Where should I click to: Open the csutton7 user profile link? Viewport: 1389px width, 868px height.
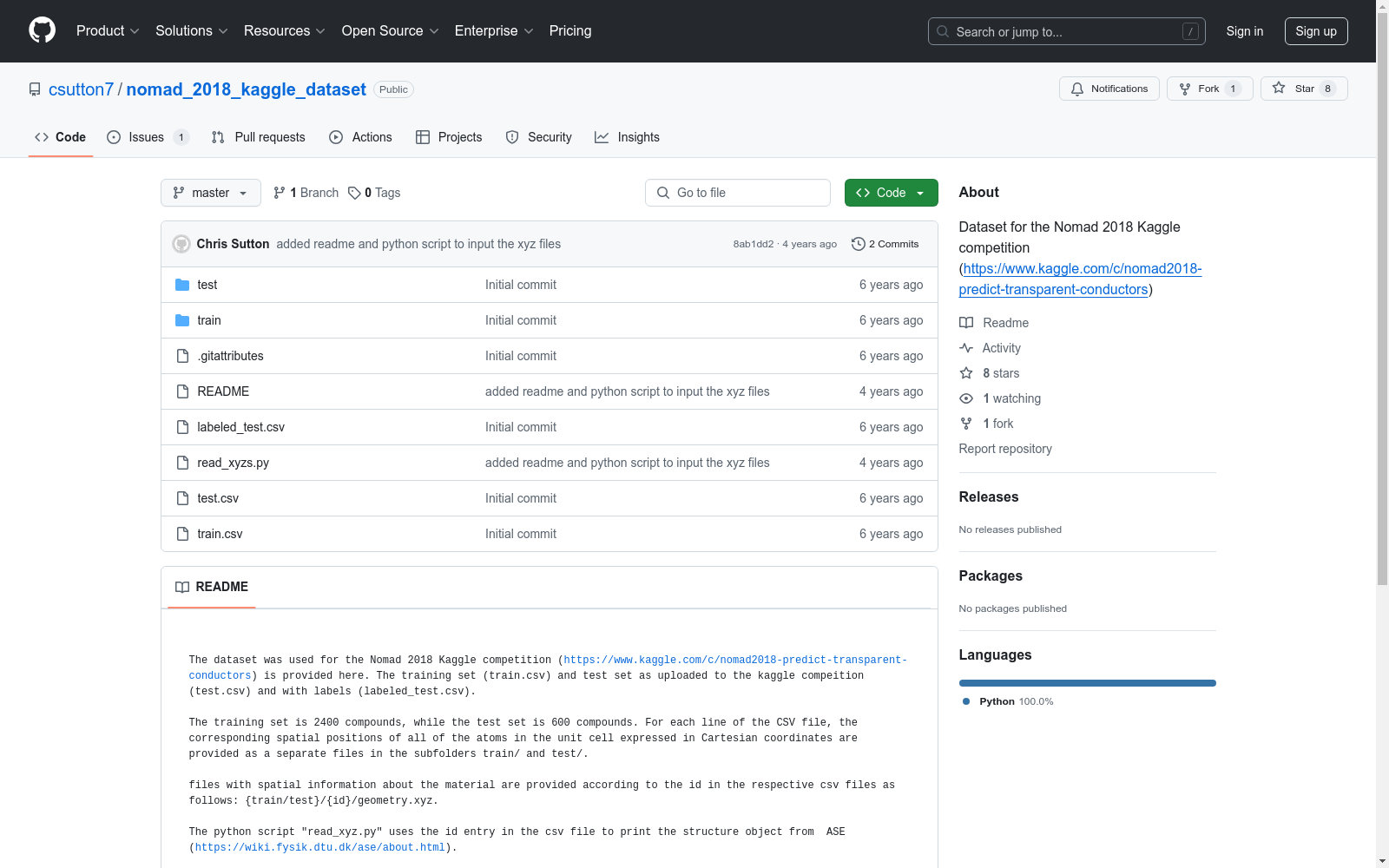pos(81,89)
